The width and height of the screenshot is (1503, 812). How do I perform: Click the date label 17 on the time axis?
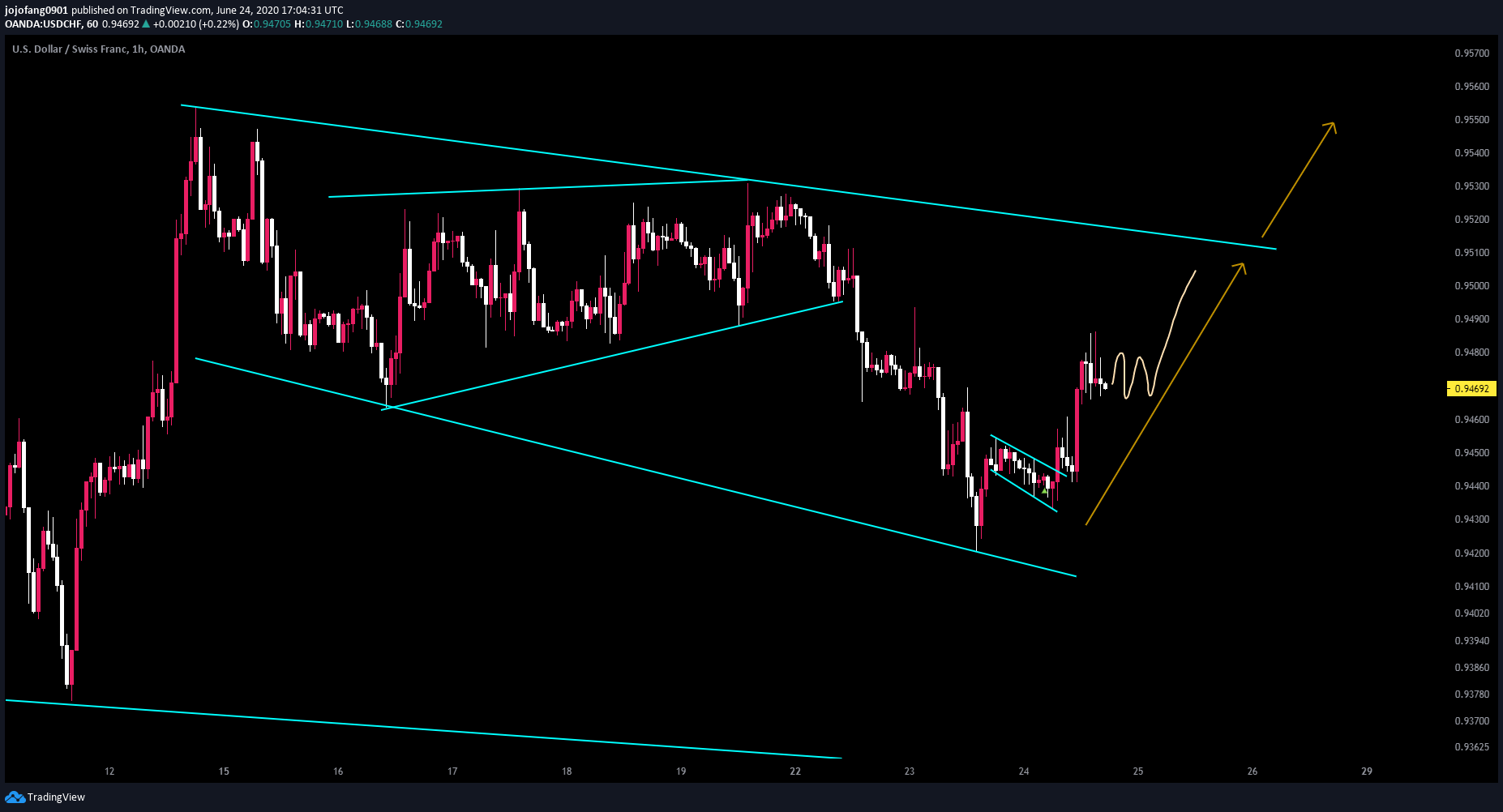tap(452, 771)
